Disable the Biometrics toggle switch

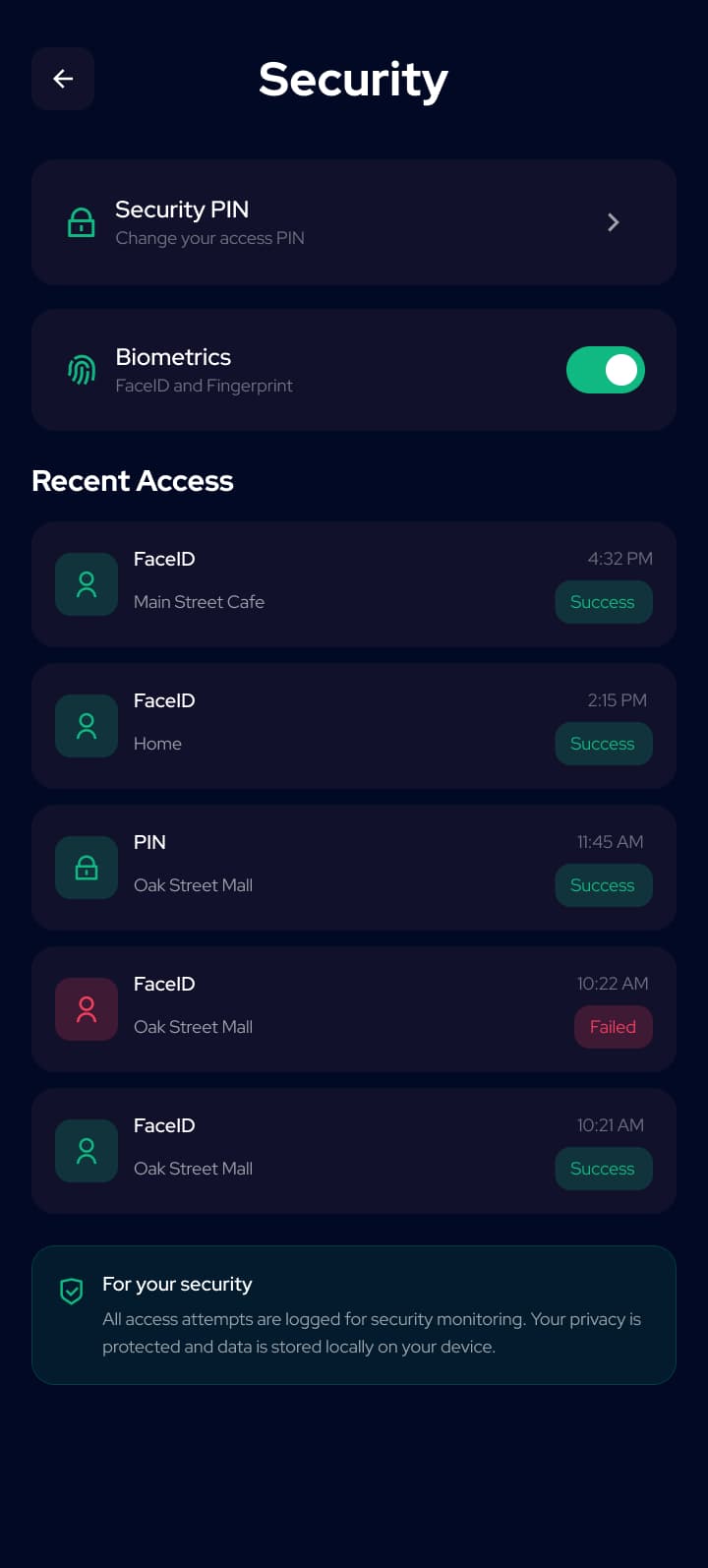[606, 370]
